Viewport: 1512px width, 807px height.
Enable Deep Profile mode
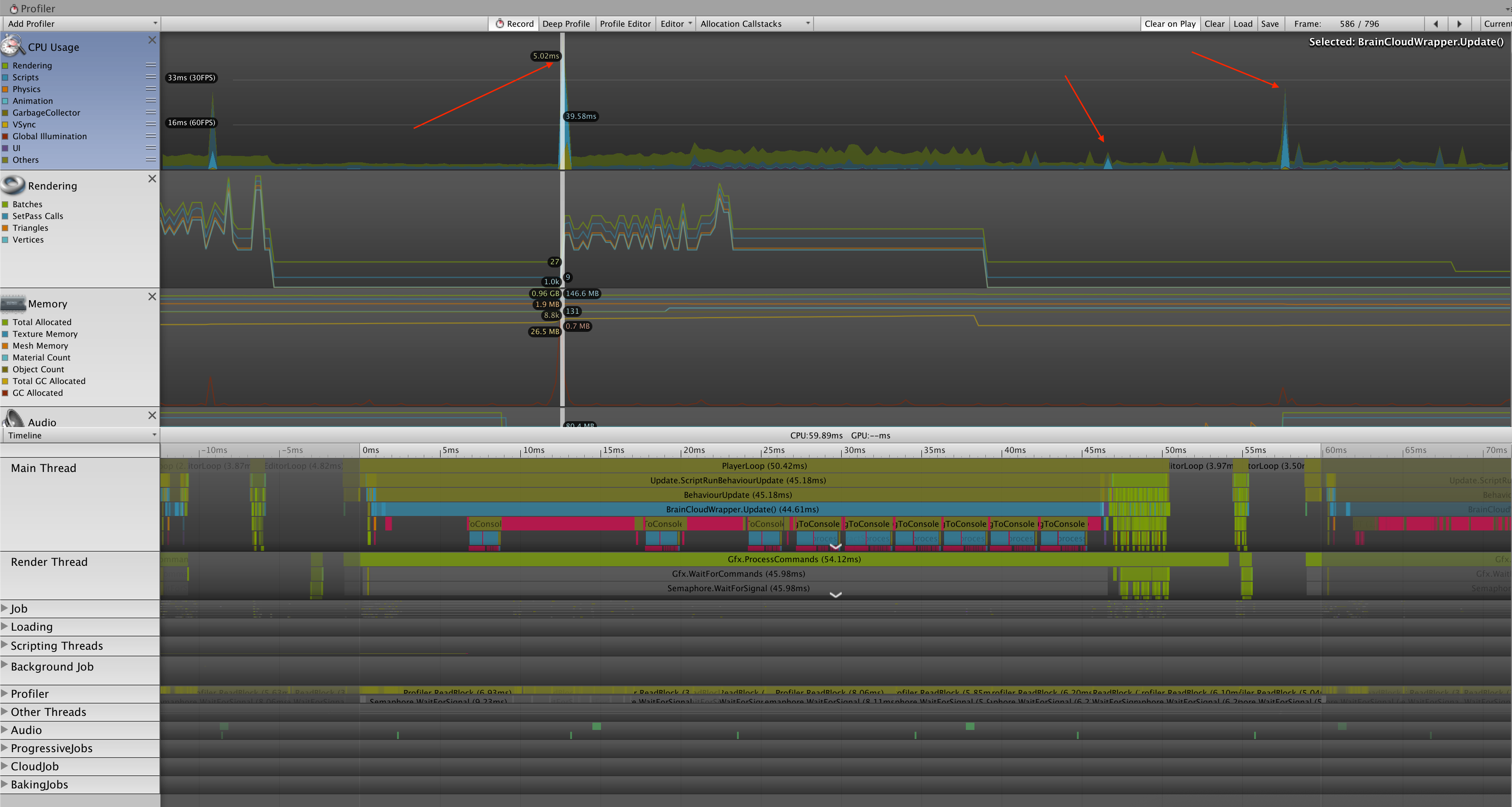tap(566, 24)
